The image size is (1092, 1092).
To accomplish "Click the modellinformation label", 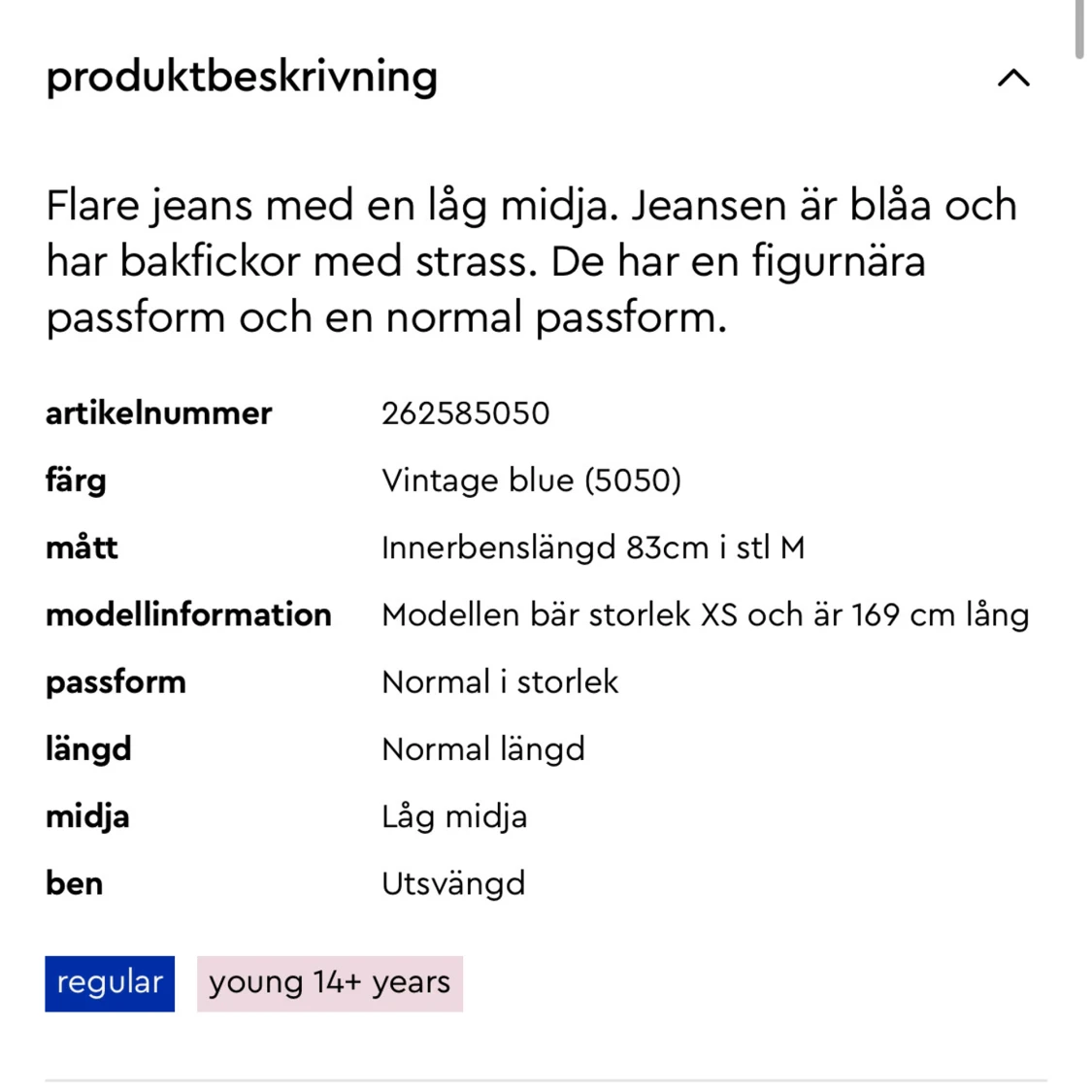I will pyautogui.click(x=188, y=615).
